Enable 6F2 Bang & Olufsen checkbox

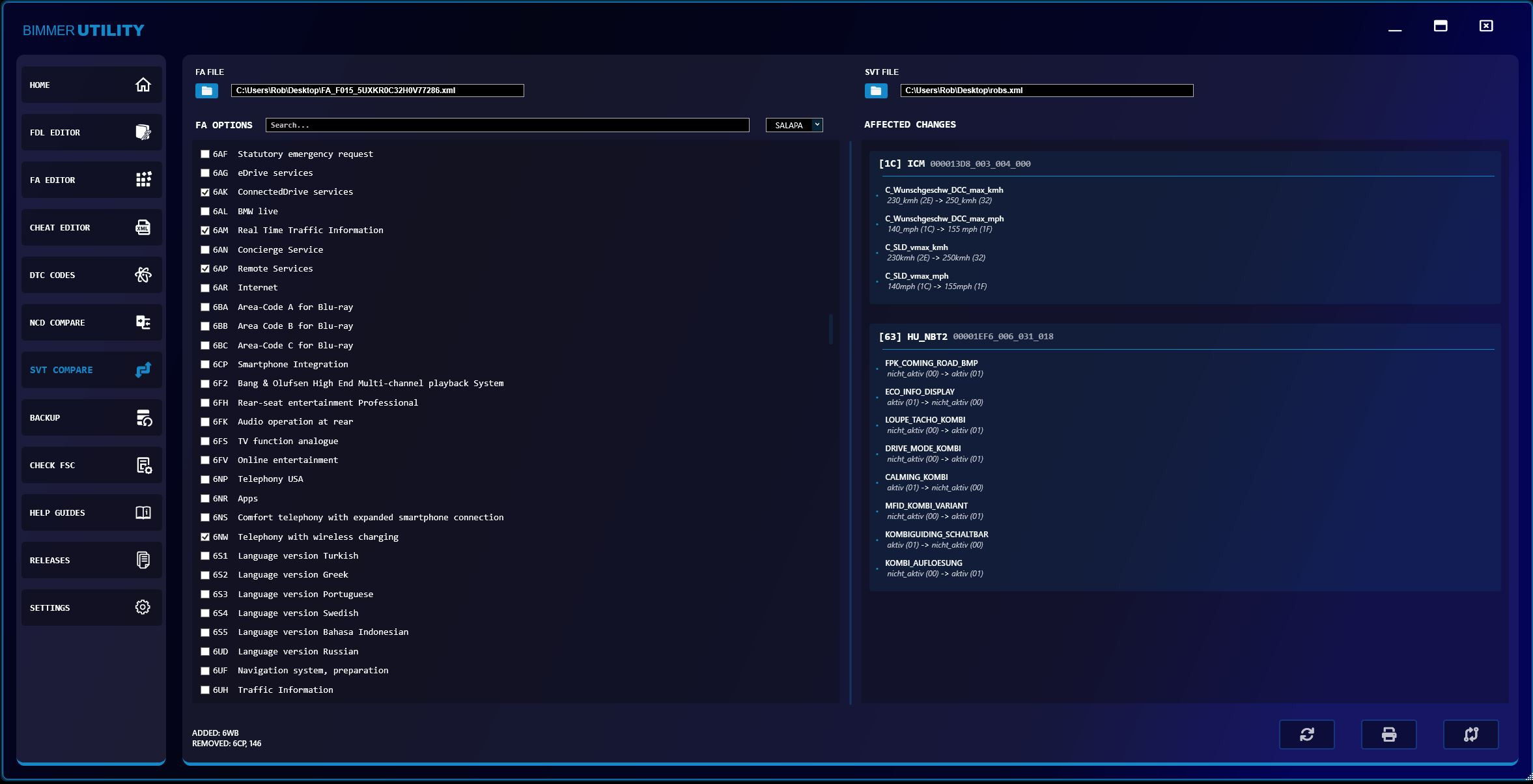(205, 384)
